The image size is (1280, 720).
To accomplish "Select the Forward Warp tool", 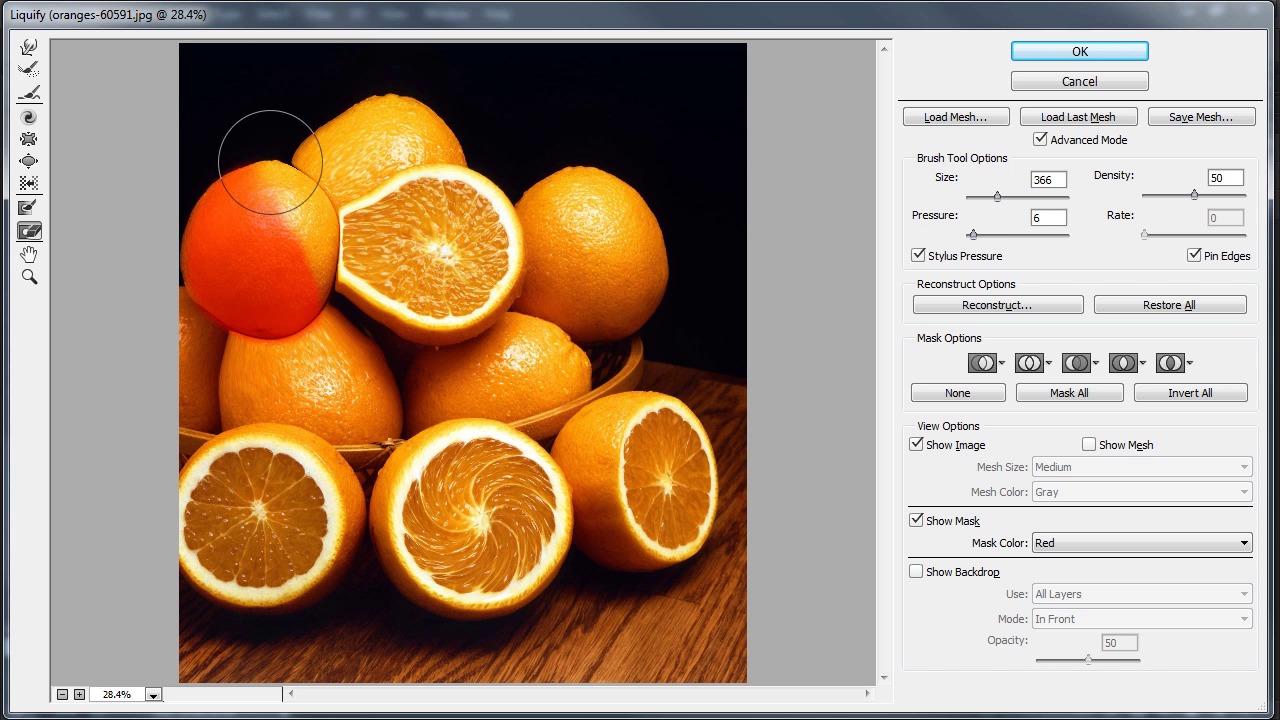I will pos(29,47).
